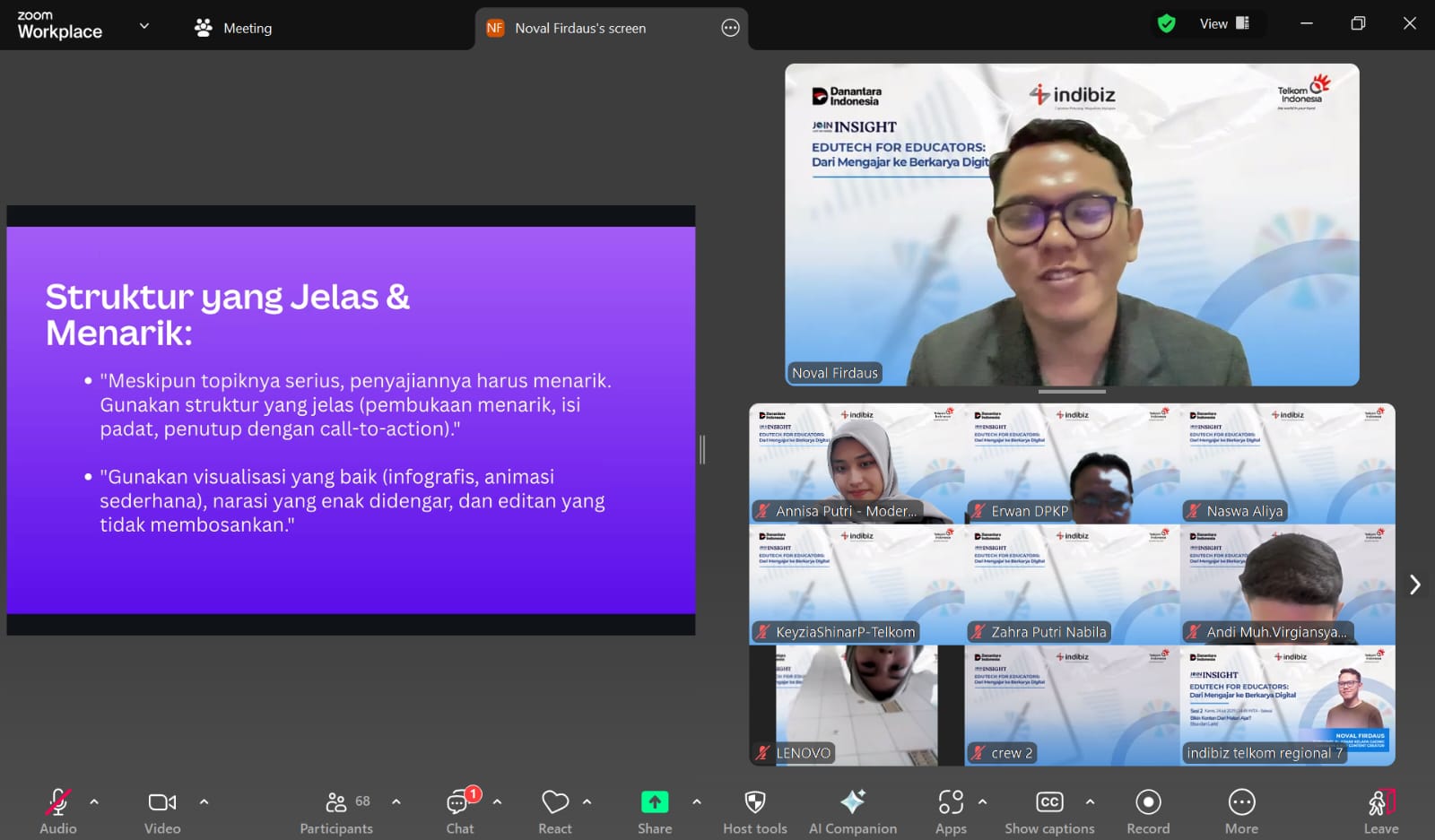This screenshot has height=840, width=1435.
Task: Go to next page of participant gallery
Action: tap(1414, 585)
